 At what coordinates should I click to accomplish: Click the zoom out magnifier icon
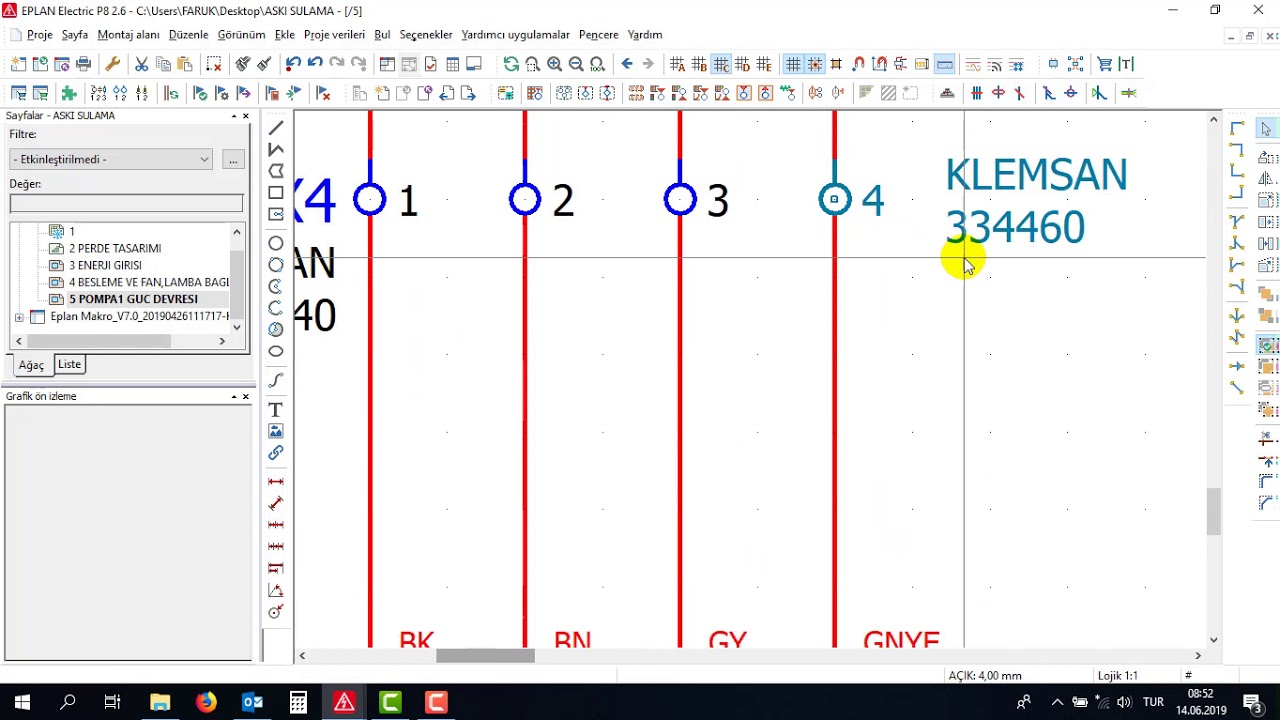576,64
